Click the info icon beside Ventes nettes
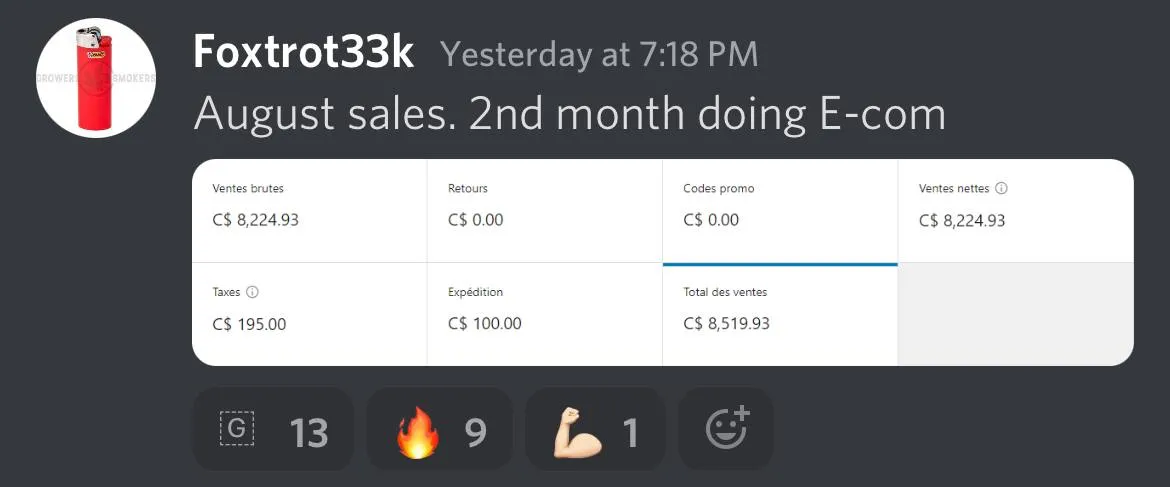Image resolution: width=1170 pixels, height=487 pixels. point(1001,188)
